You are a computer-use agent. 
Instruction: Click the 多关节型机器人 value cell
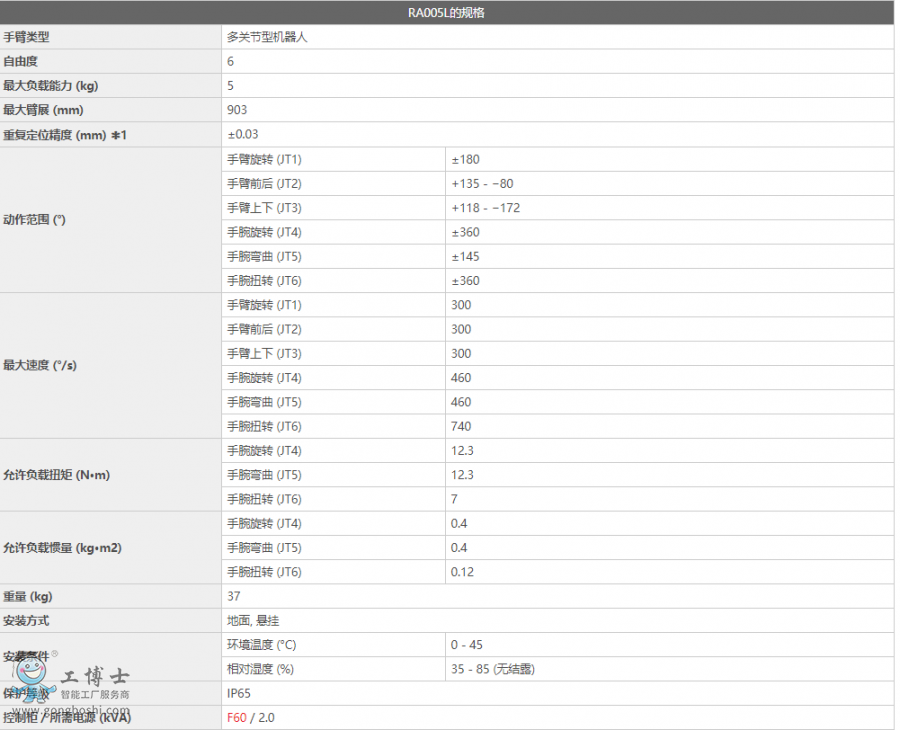click(x=266, y=37)
